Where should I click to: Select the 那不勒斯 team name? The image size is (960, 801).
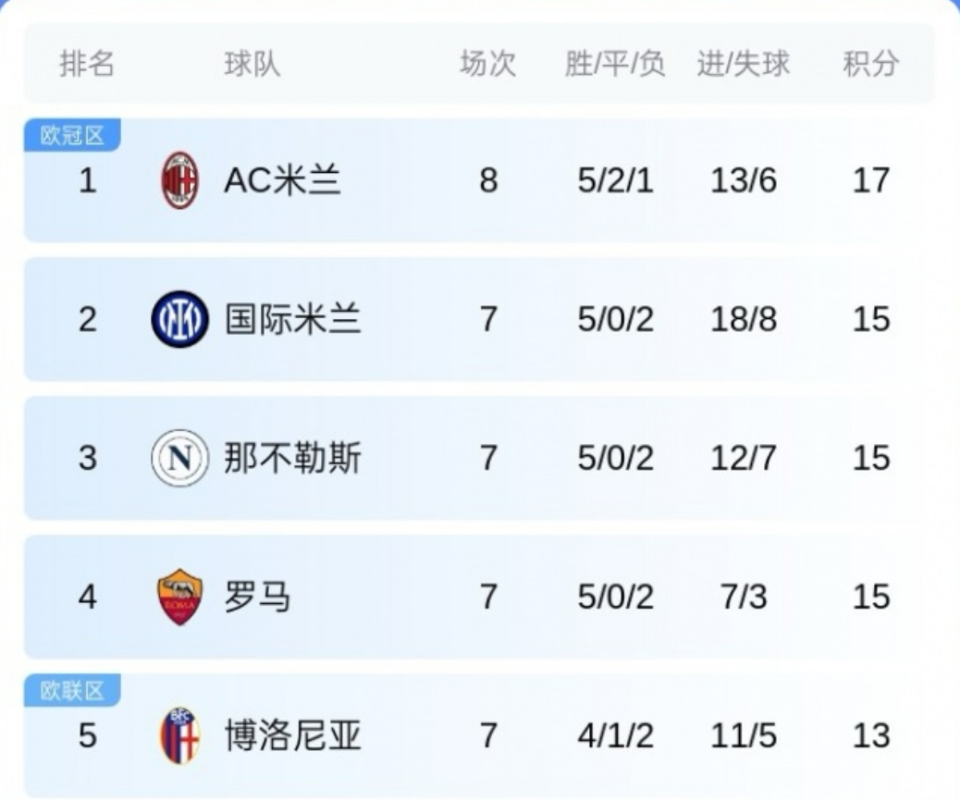[x=292, y=458]
